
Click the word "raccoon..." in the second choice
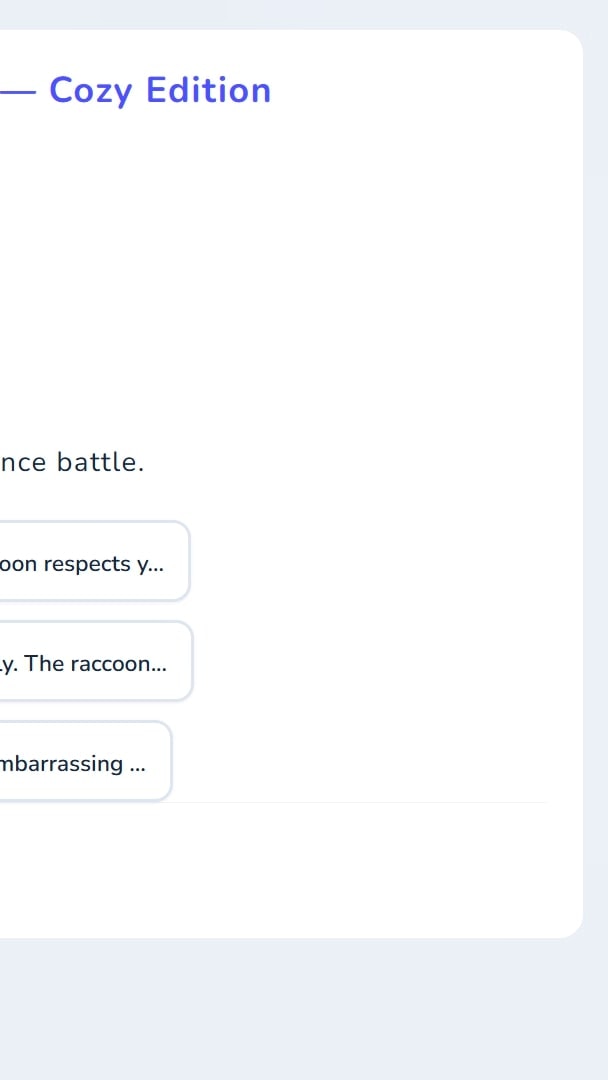click(x=119, y=663)
